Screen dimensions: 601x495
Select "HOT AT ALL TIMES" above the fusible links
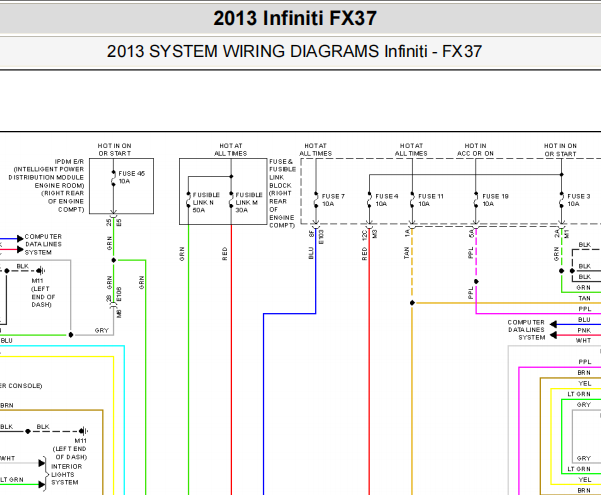[231, 150]
